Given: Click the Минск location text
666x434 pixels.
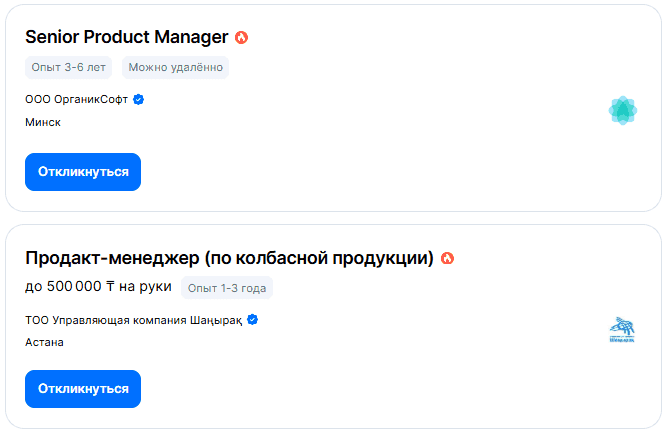Looking at the screenshot, I should tap(43, 122).
